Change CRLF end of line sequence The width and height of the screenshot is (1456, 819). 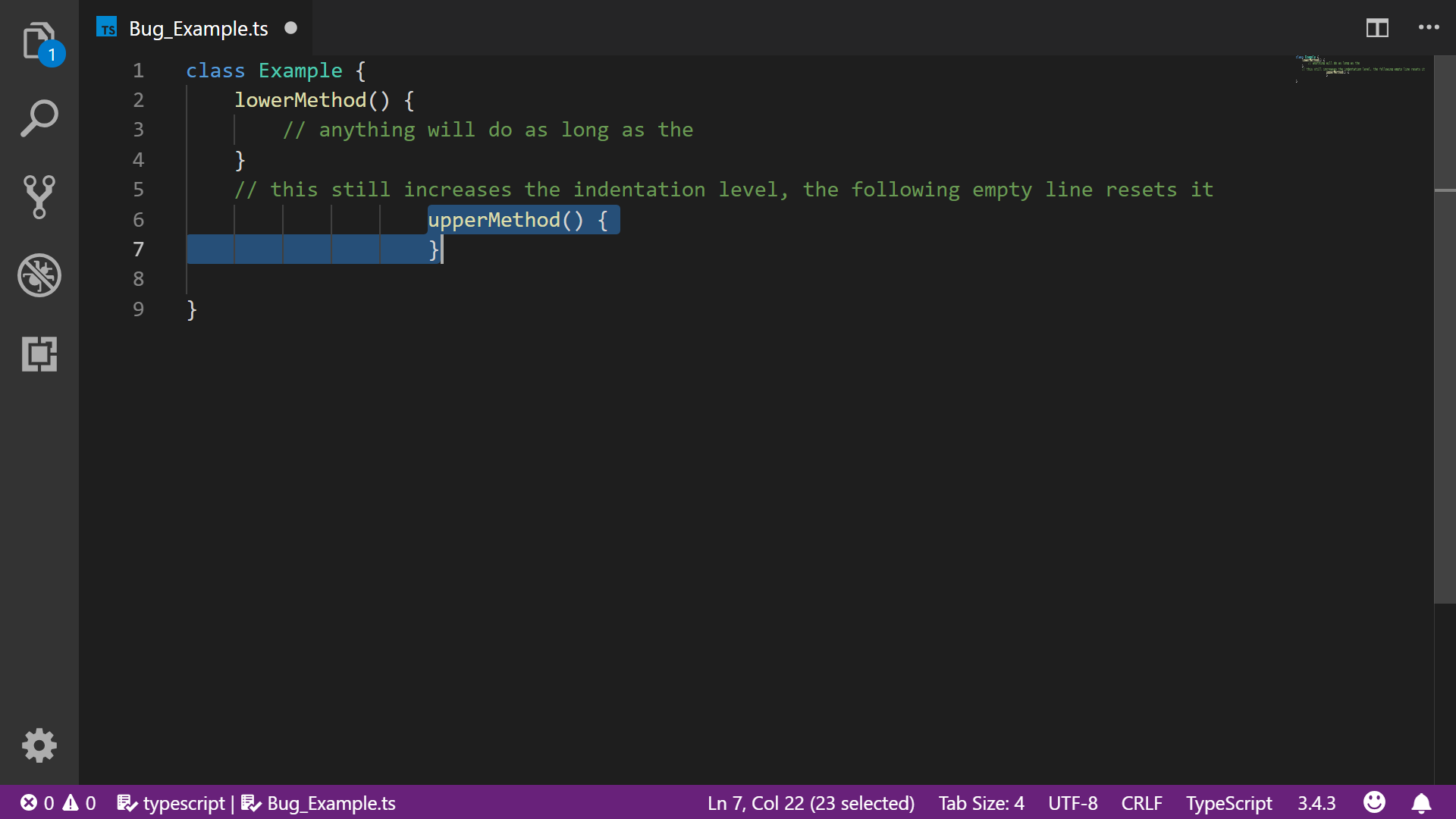pos(1141,802)
